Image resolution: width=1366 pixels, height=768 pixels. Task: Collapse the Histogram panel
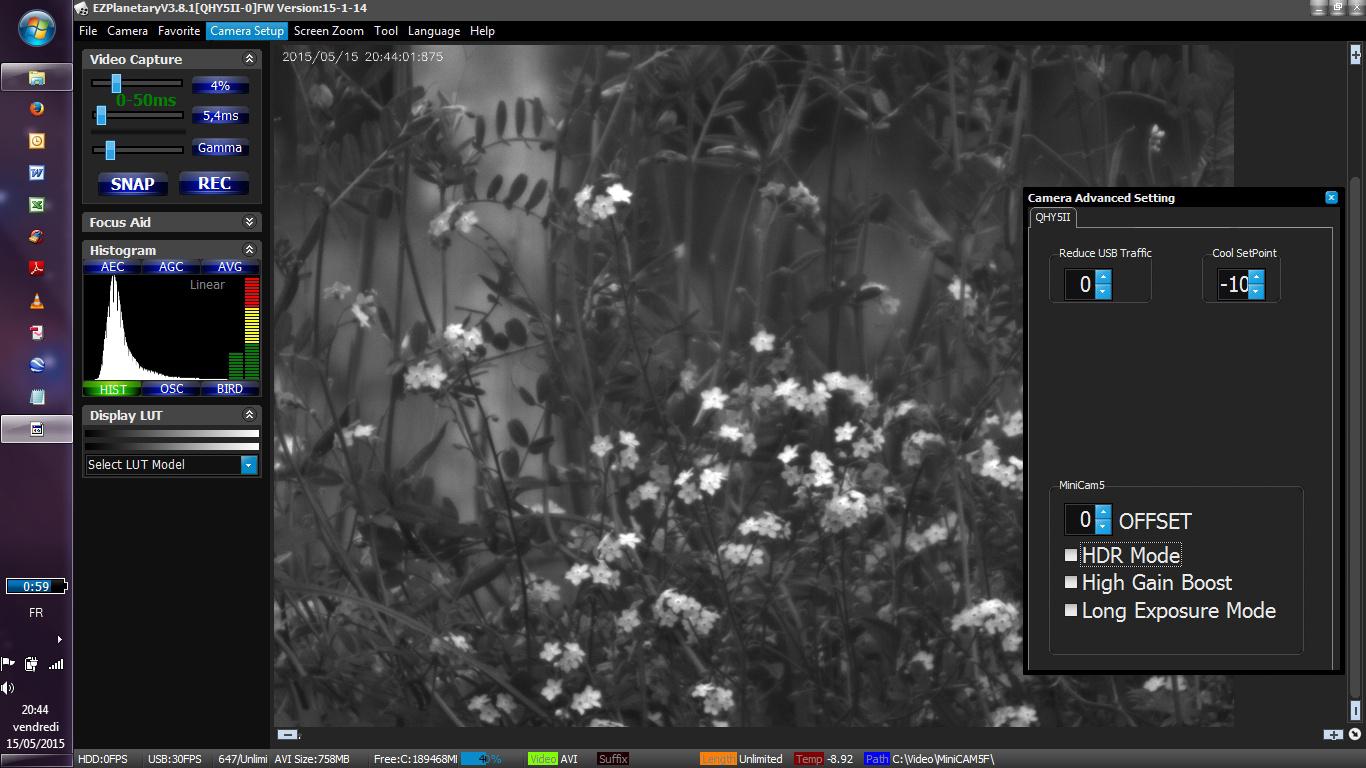pos(249,250)
